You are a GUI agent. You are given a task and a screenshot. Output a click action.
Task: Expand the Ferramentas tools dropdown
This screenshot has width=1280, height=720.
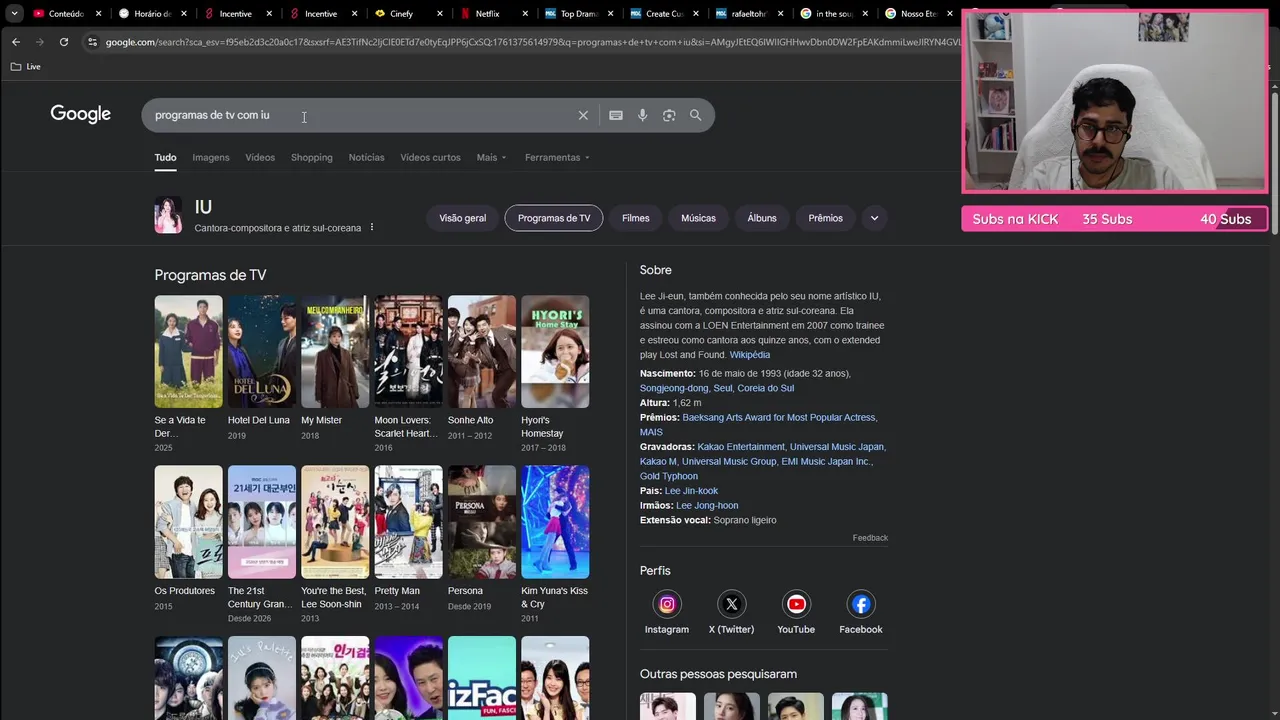557,157
